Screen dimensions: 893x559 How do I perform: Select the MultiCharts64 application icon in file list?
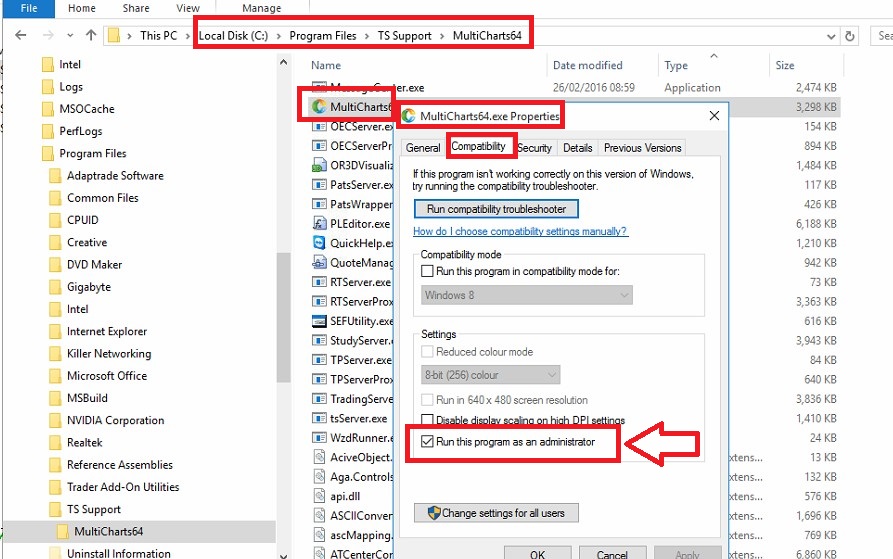tap(319, 106)
